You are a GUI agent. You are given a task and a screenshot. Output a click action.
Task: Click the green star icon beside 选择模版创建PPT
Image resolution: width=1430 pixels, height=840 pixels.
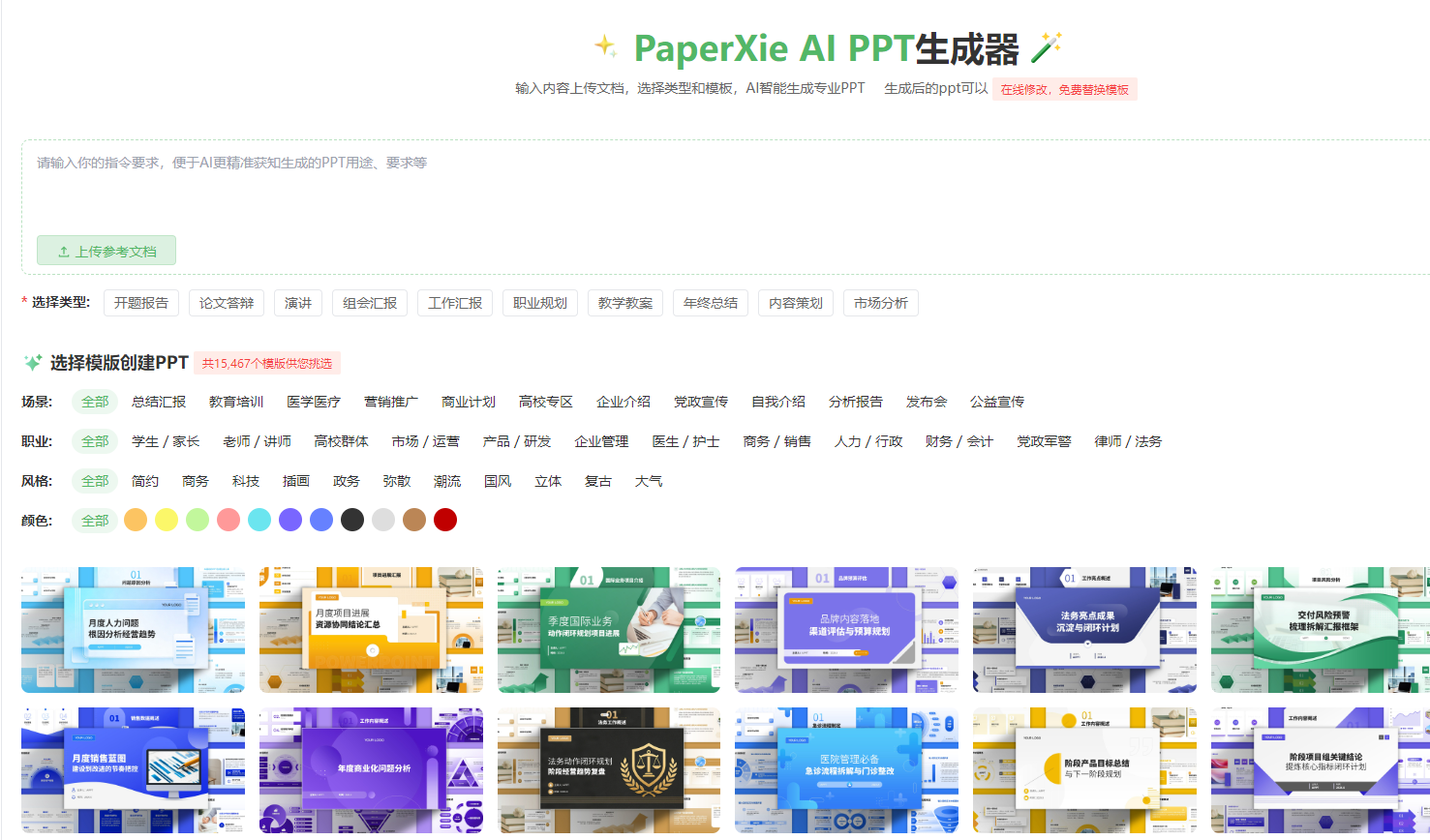click(33, 363)
